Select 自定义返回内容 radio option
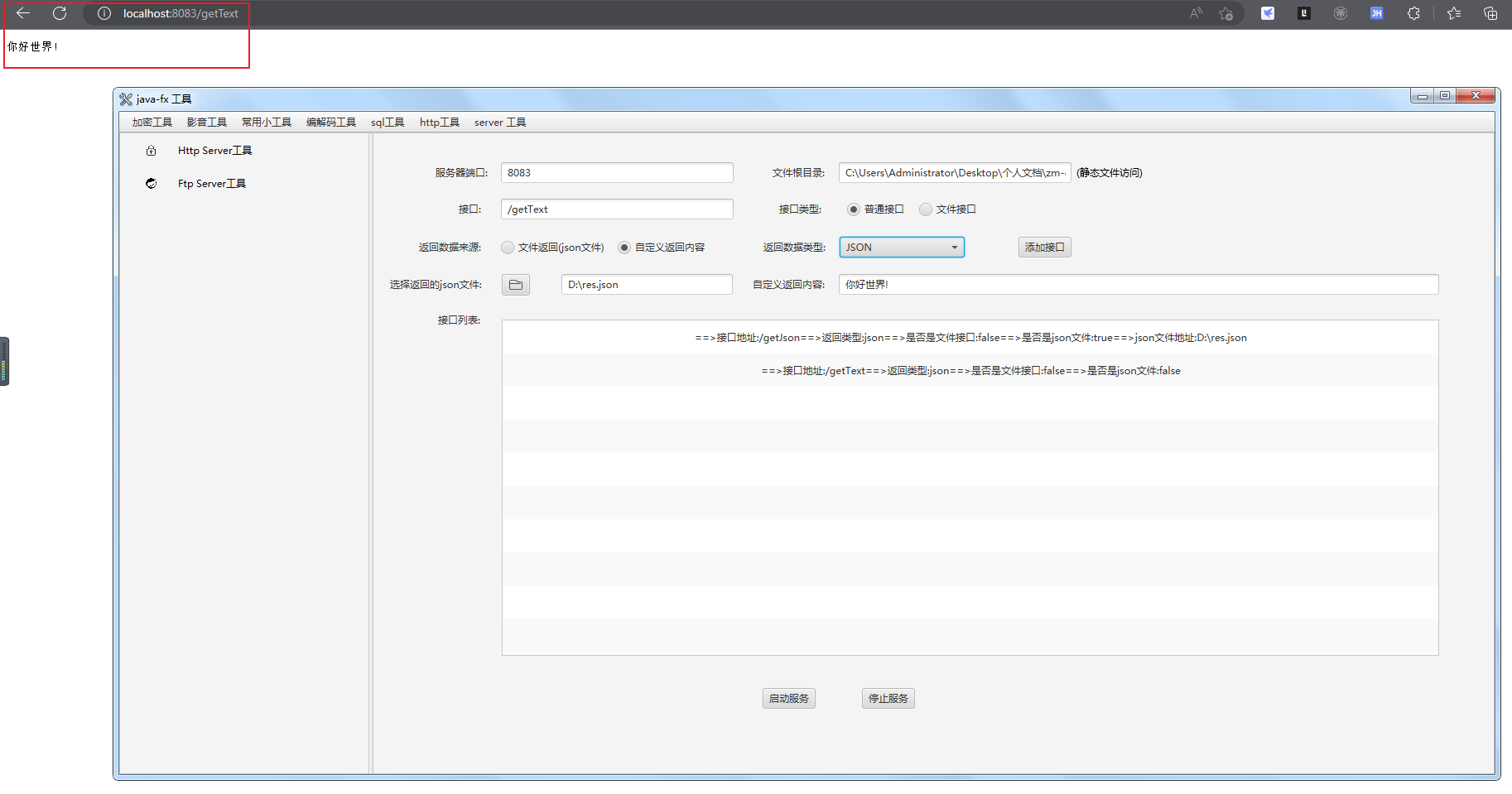This screenshot has height=794, width=1512. [x=624, y=248]
